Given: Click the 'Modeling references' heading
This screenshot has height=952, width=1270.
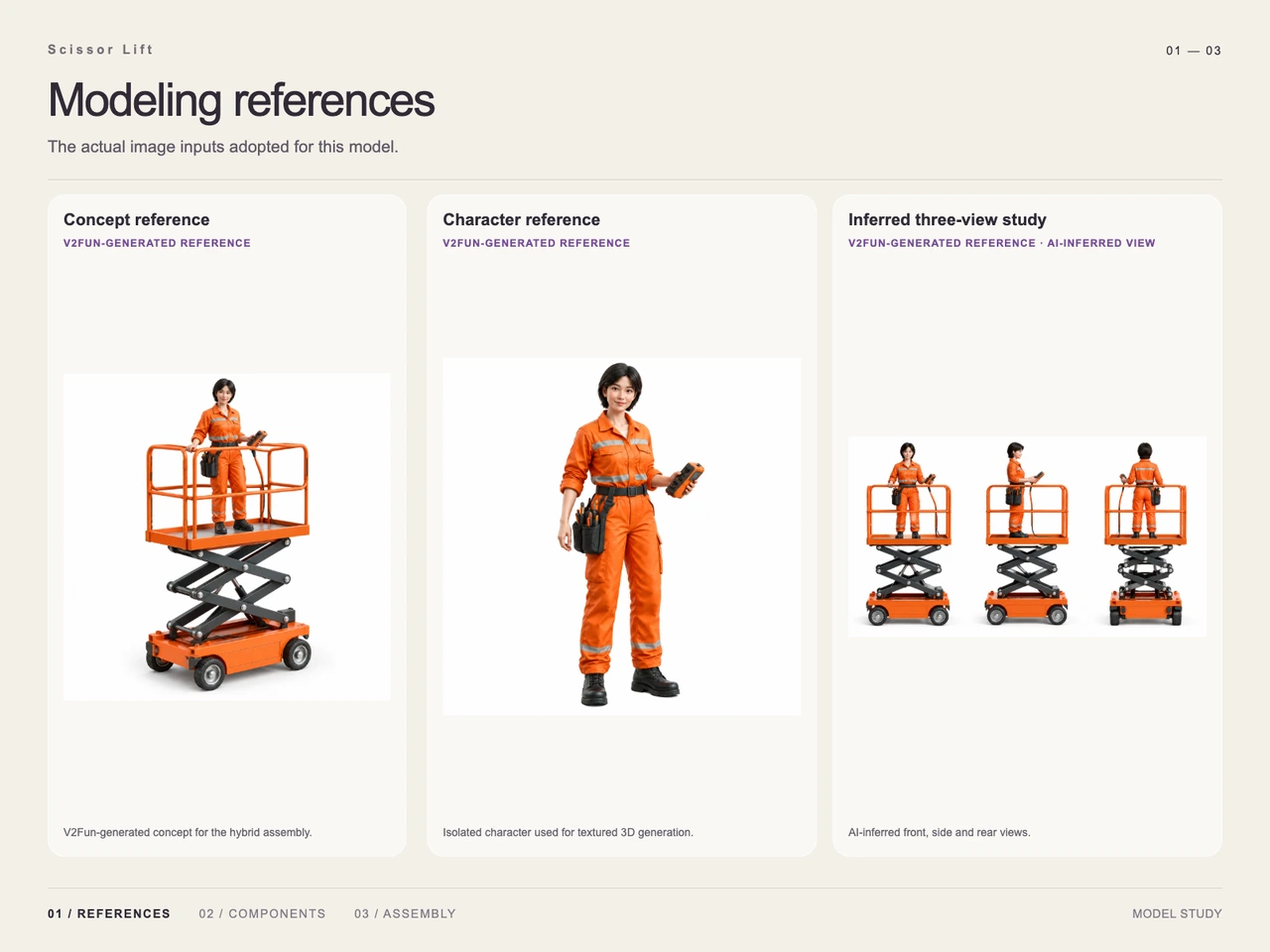Looking at the screenshot, I should coord(241,100).
